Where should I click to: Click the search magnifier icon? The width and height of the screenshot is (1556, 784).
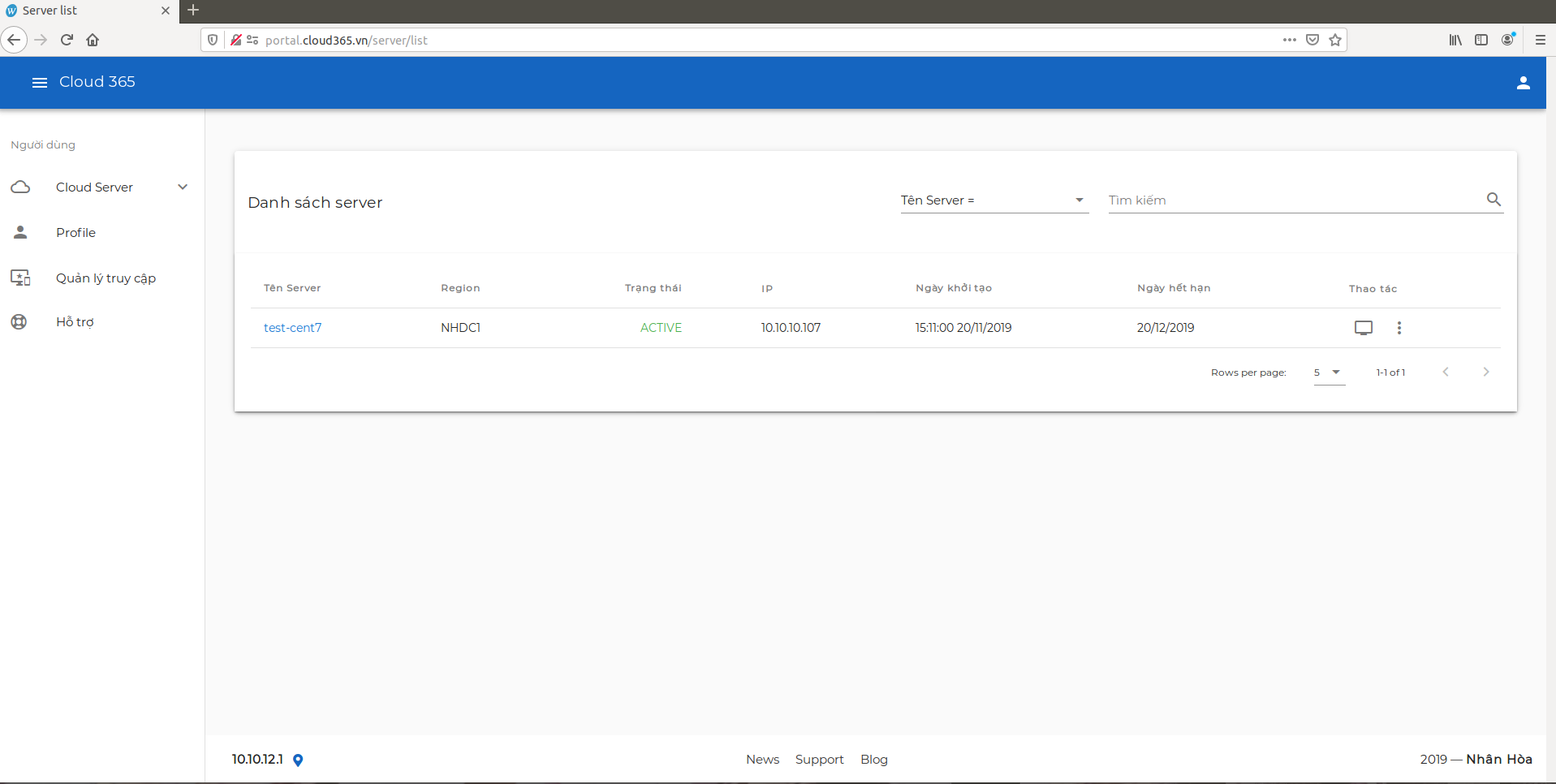[1494, 199]
